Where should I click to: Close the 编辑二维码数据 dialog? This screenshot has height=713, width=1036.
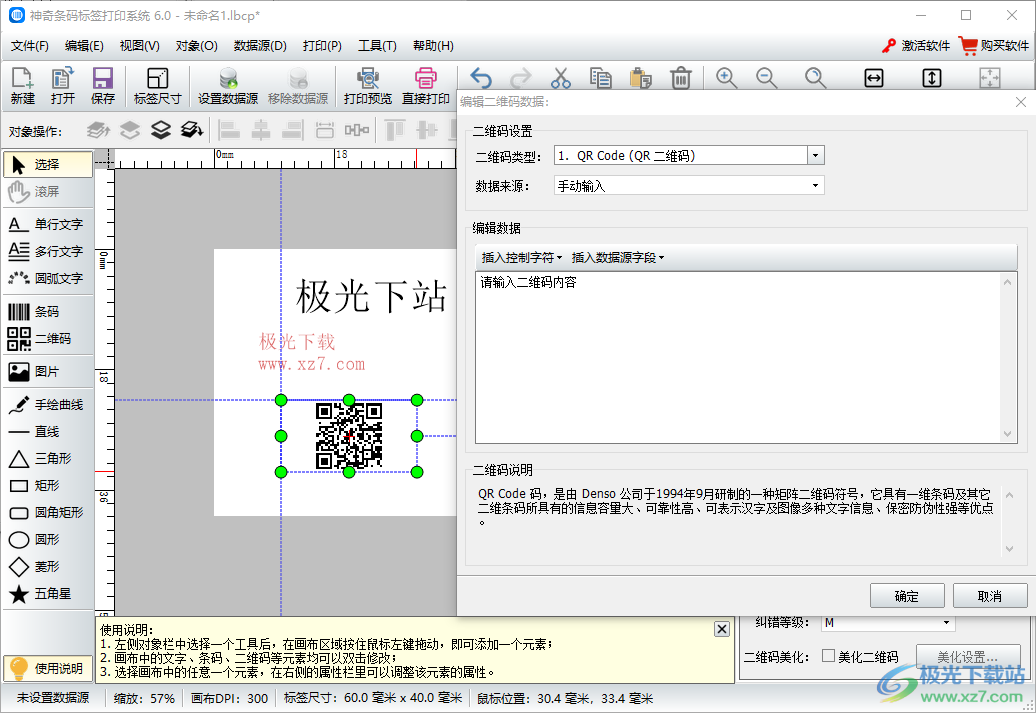(x=1021, y=102)
